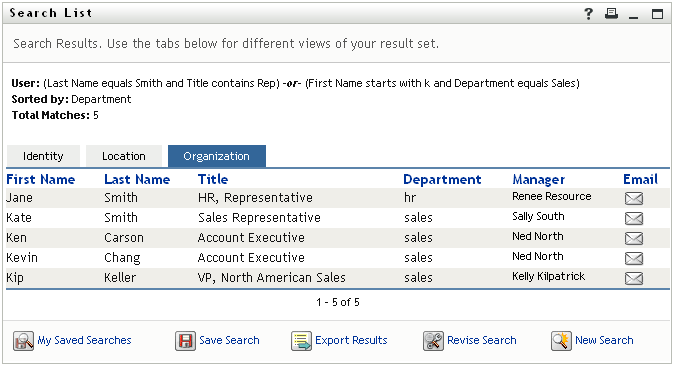Email Jane Smith via envelope icon
Screen dimensions: 674x366
[x=634, y=198]
